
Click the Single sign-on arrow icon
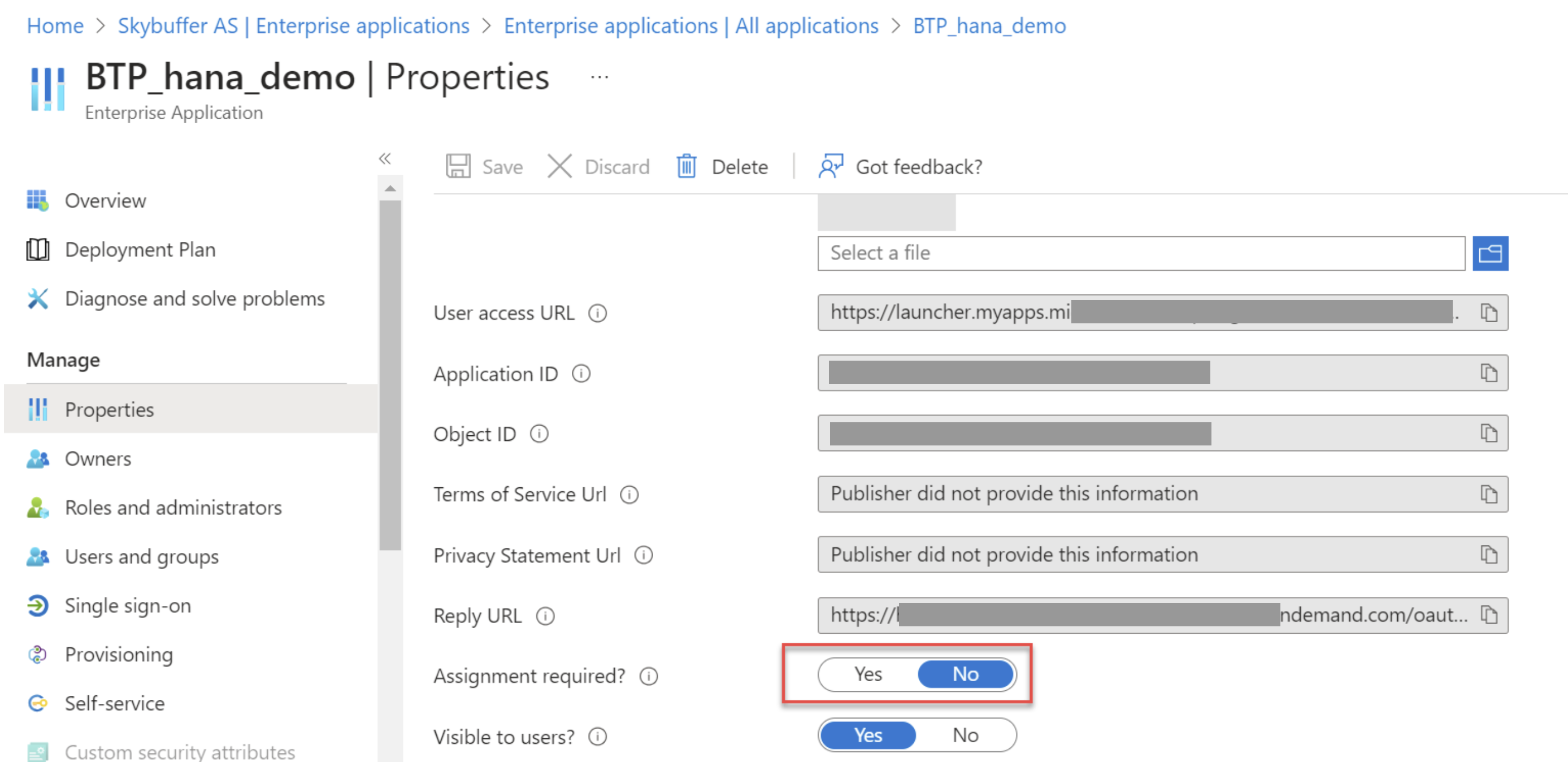37,605
